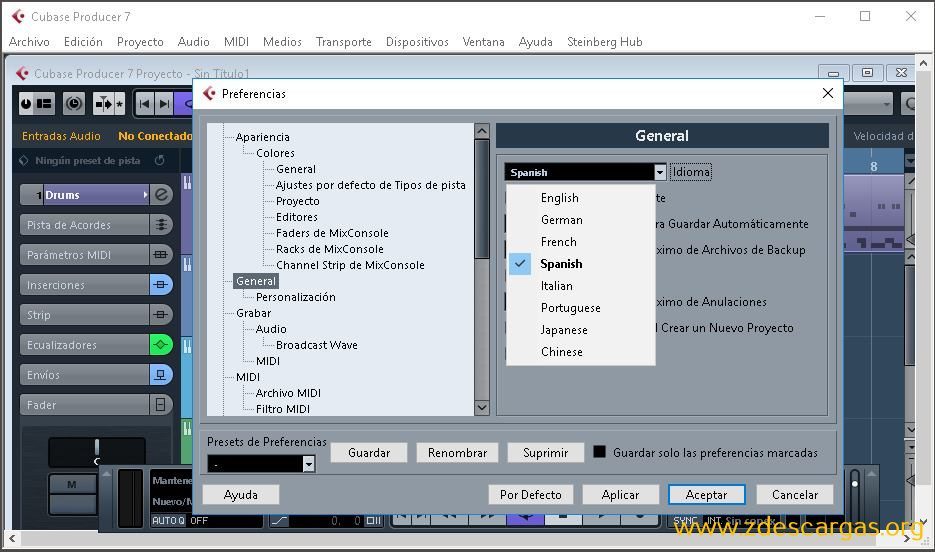Click the Aplicar button
Viewport: 935px width, 552px height.
click(x=620, y=495)
